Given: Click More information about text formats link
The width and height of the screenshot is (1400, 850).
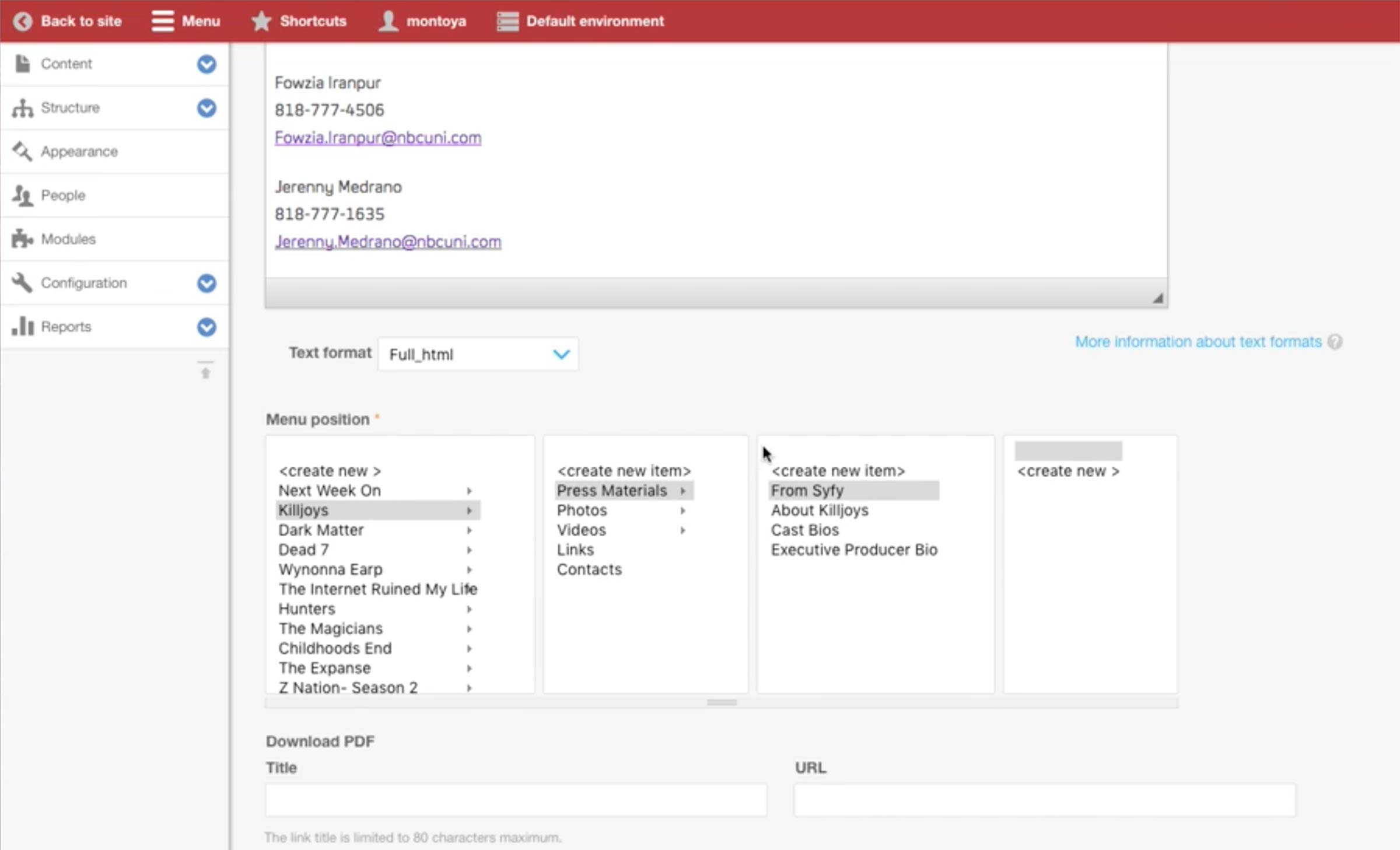Looking at the screenshot, I should (x=1198, y=342).
